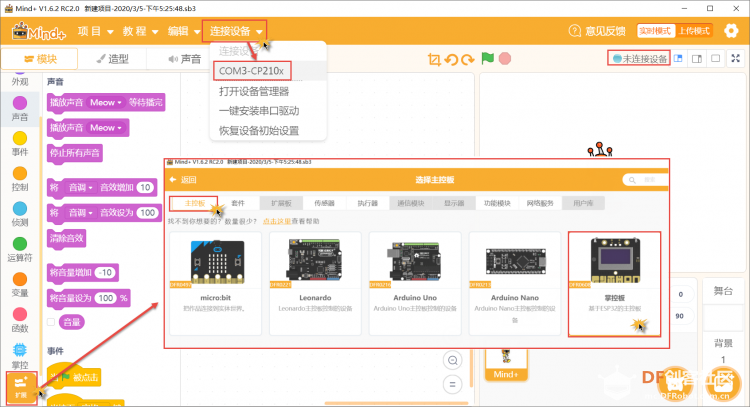Open Meow dropdown in second 播放声音 block
Image resolution: width=750 pixels, height=407 pixels.
106,128
